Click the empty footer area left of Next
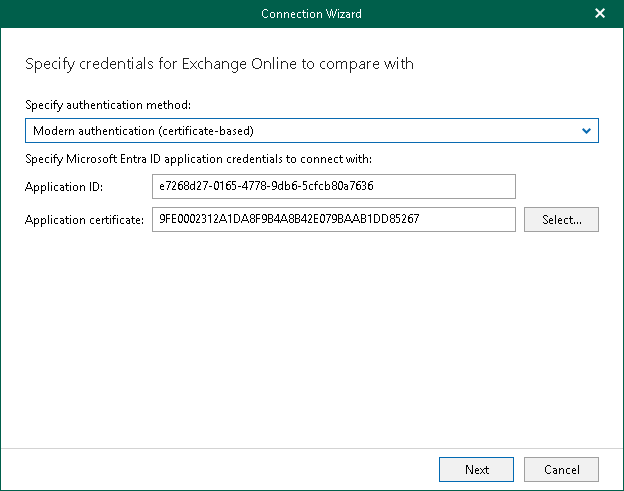This screenshot has height=491, width=624. click(x=220, y=469)
